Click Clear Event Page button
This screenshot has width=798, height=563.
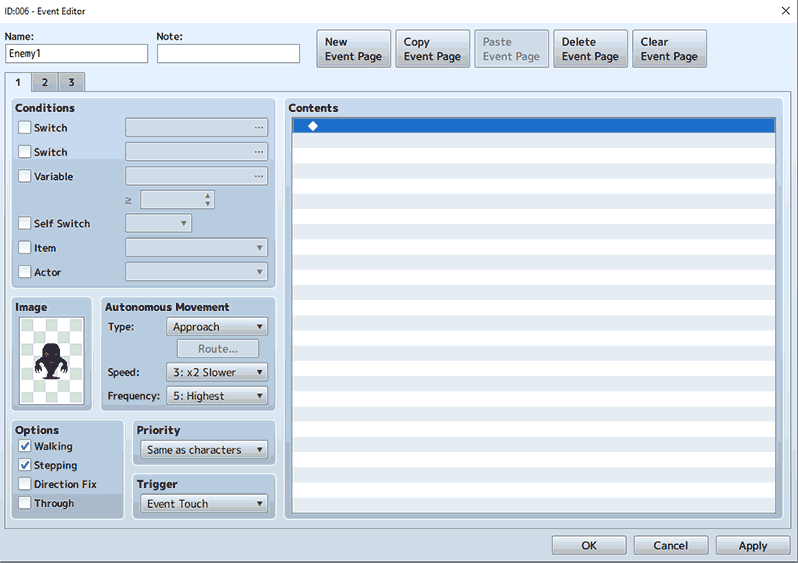[669, 49]
